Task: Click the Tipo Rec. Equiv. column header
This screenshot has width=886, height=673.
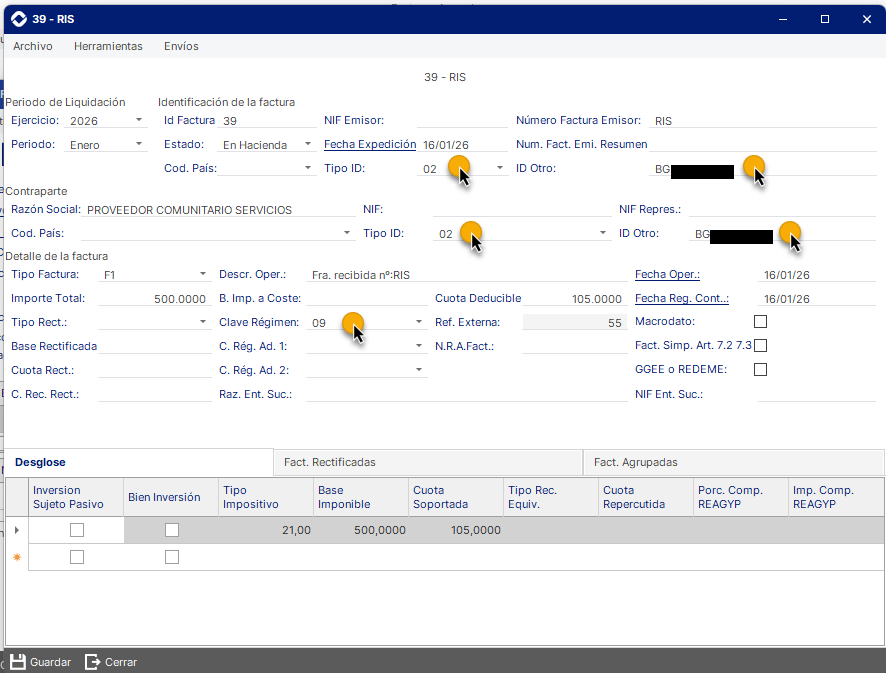Action: pos(550,497)
